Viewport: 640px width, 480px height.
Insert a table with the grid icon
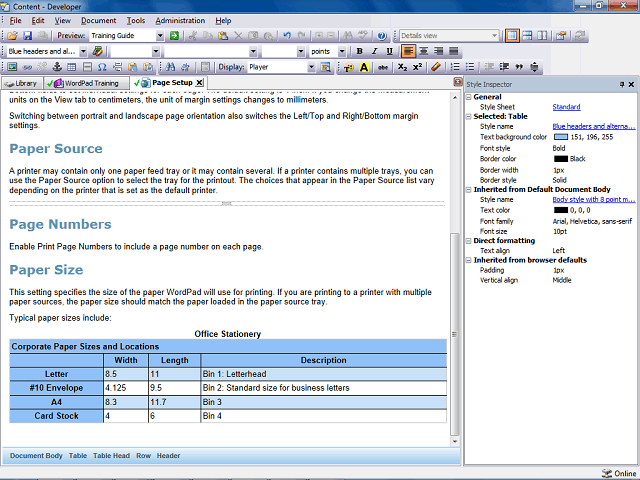pyautogui.click(x=72, y=67)
